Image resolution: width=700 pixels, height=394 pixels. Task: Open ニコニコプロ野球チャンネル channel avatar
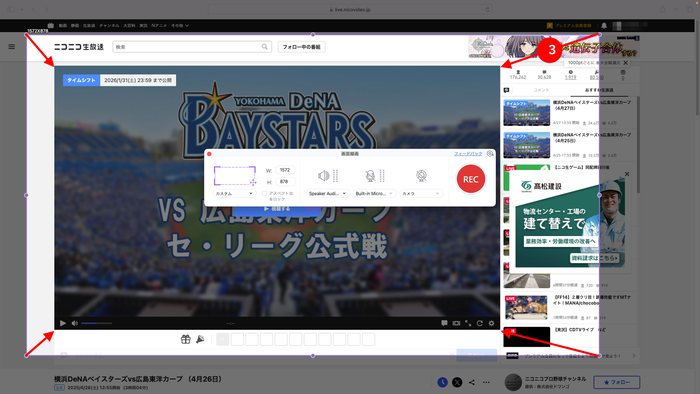click(x=513, y=382)
